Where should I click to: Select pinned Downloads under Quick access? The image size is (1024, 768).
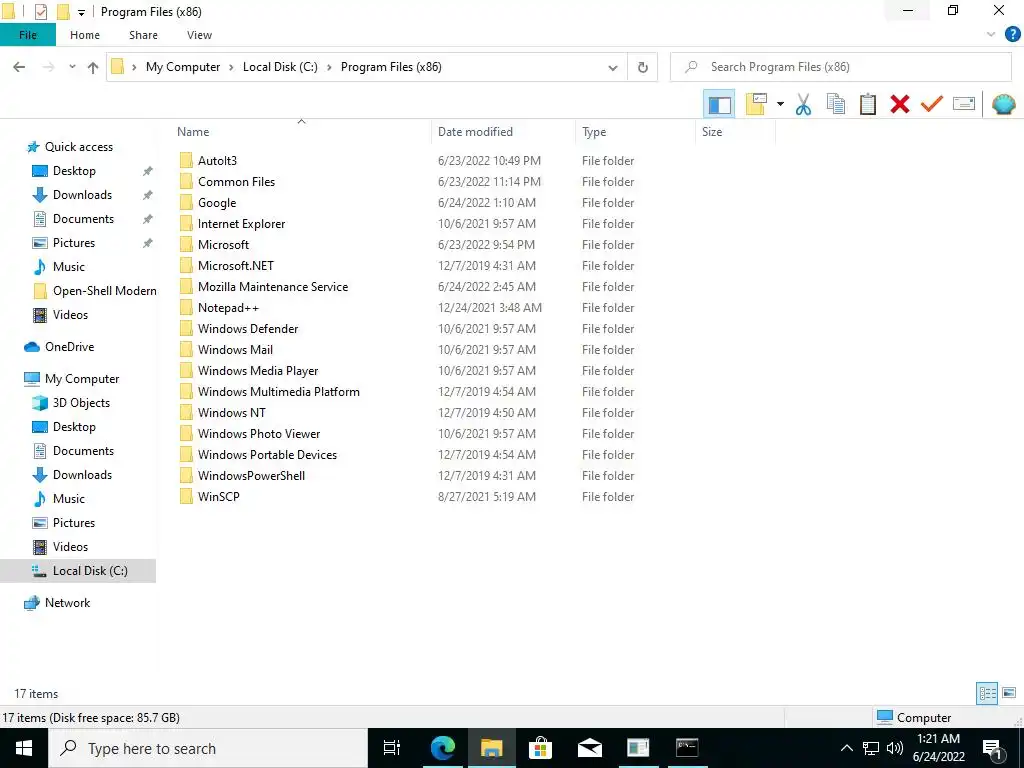[82, 195]
